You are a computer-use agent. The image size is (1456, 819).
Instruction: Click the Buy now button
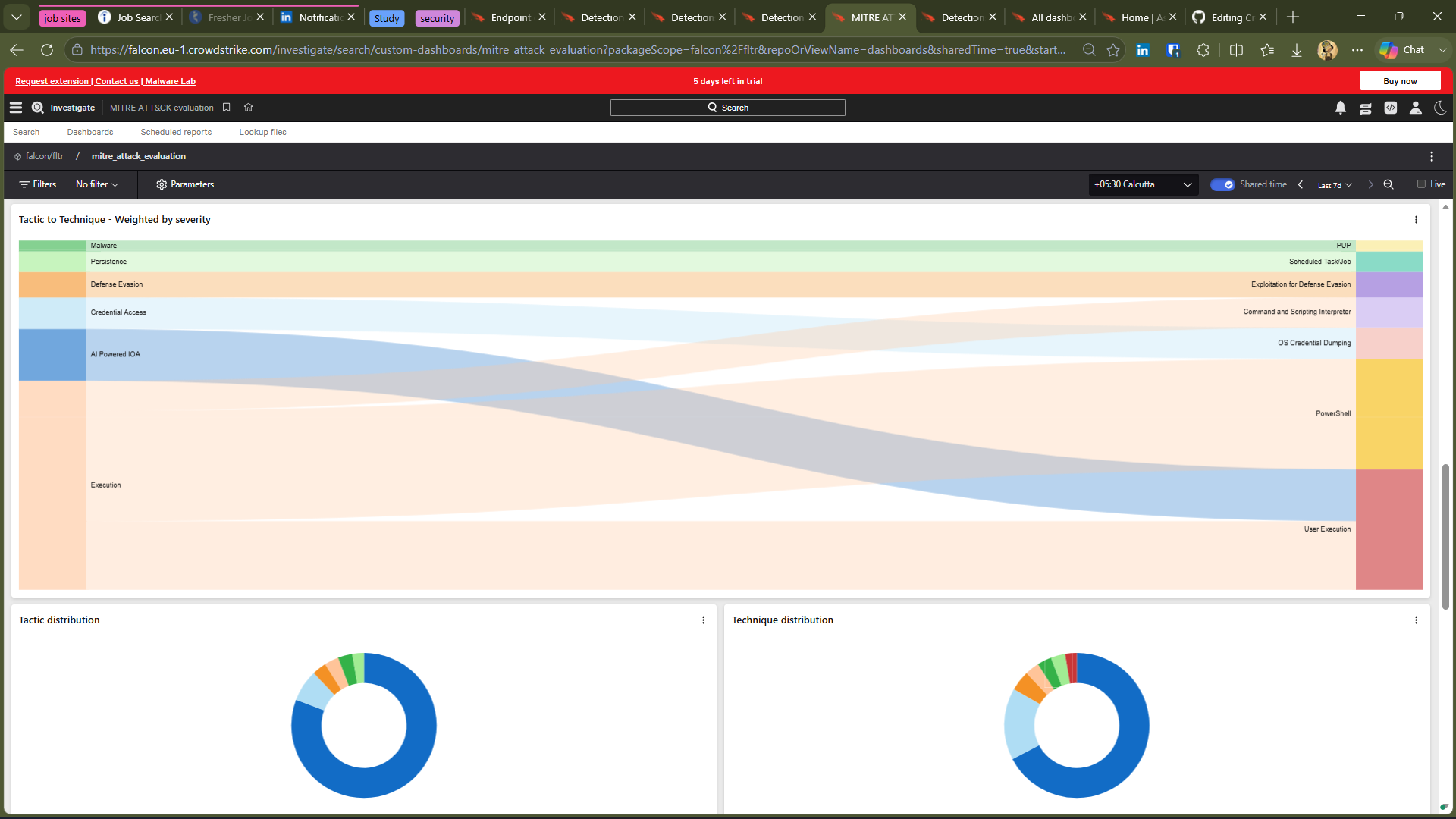[x=1400, y=81]
